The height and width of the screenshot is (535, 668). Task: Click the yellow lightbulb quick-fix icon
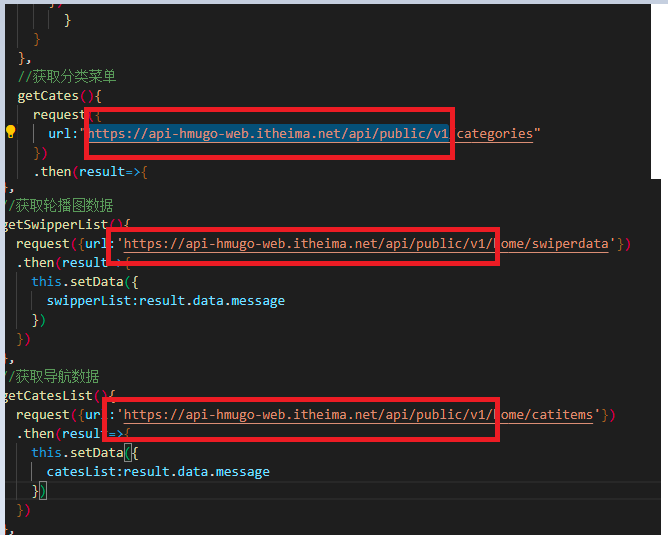pos(11,132)
